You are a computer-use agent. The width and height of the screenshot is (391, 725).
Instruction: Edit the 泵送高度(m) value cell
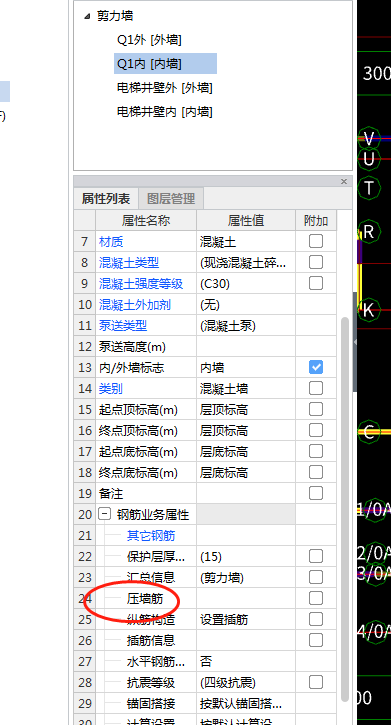point(246,346)
